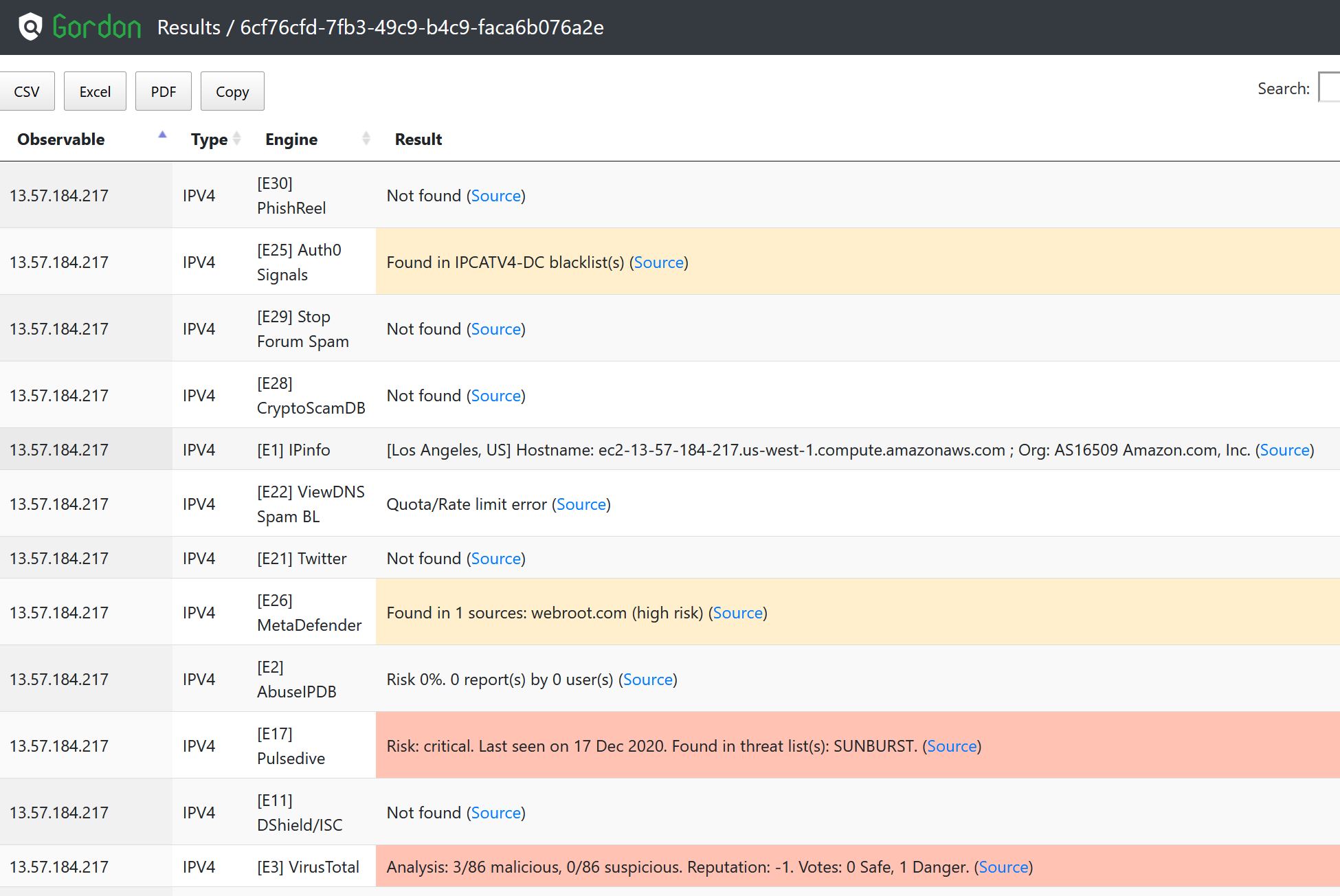Viewport: 1340px width, 896px height.
Task: Open Source link for Auth0 Signals blacklist result
Action: [x=659, y=262]
